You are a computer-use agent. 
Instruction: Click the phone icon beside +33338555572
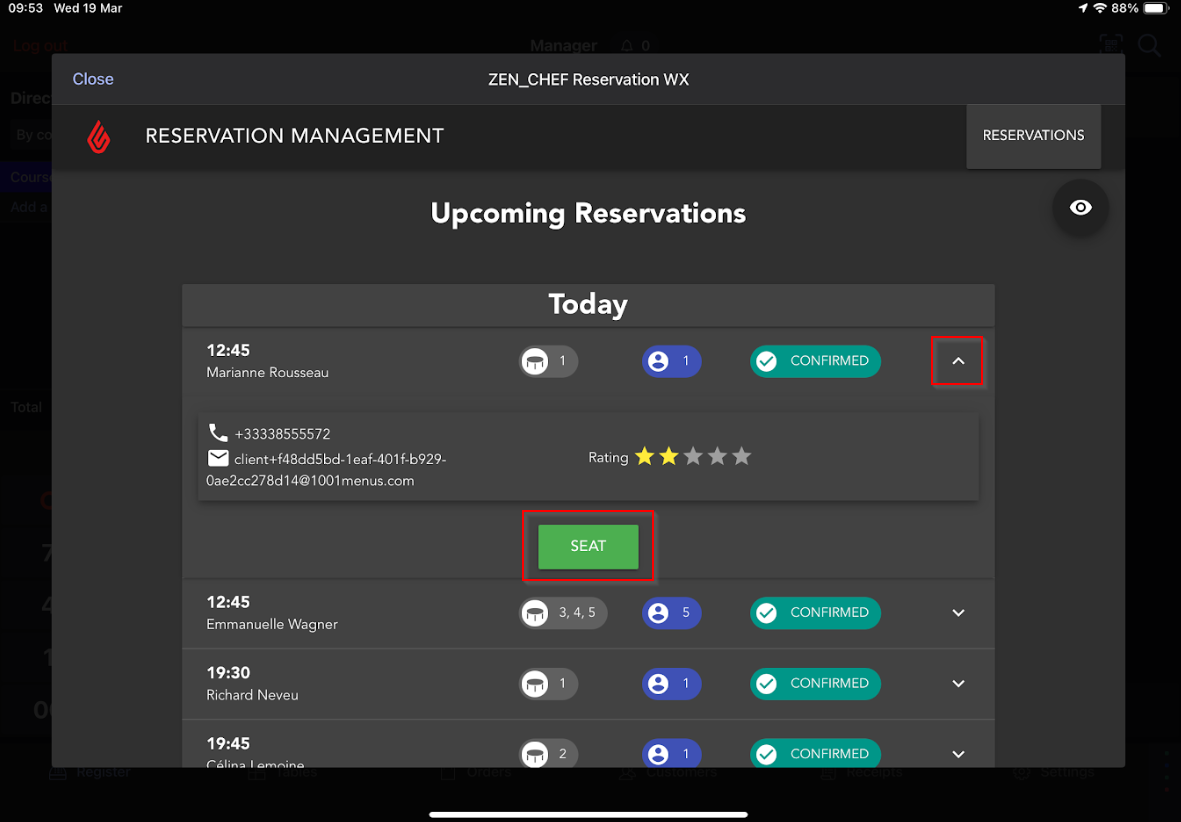218,433
